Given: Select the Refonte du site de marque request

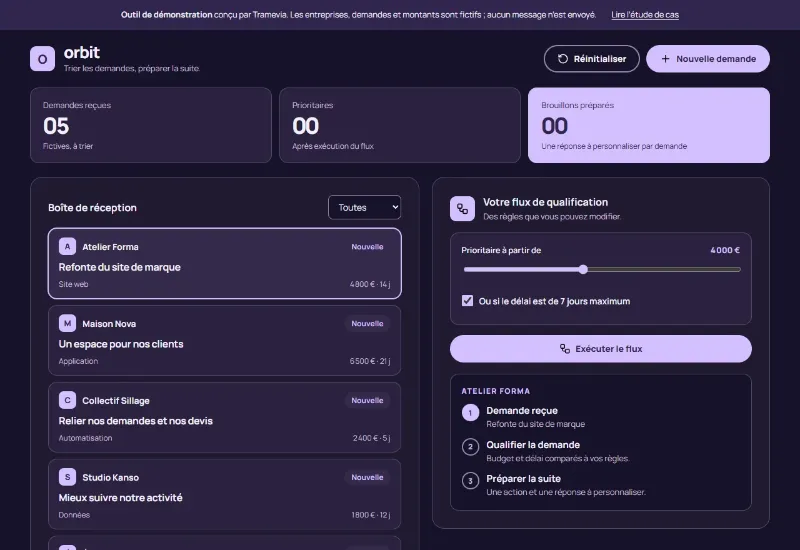Looking at the screenshot, I should click(224, 263).
